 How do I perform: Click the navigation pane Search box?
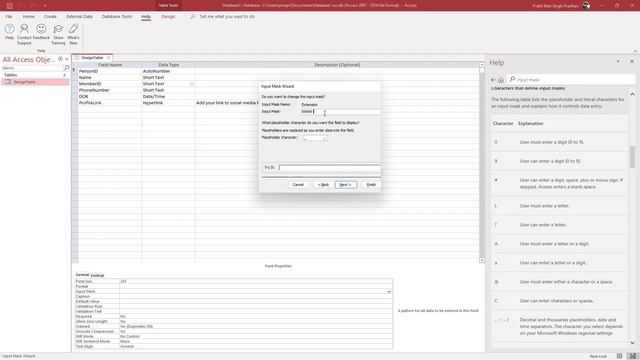(x=33, y=68)
